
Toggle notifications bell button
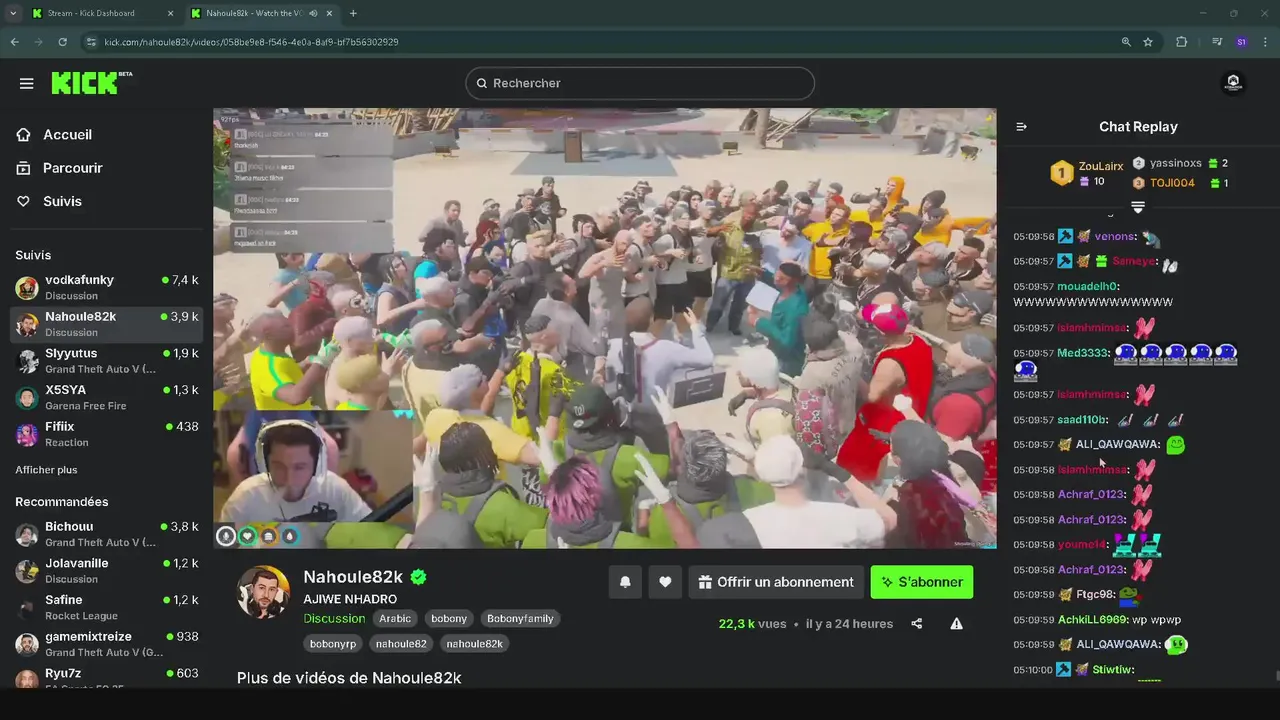point(625,582)
